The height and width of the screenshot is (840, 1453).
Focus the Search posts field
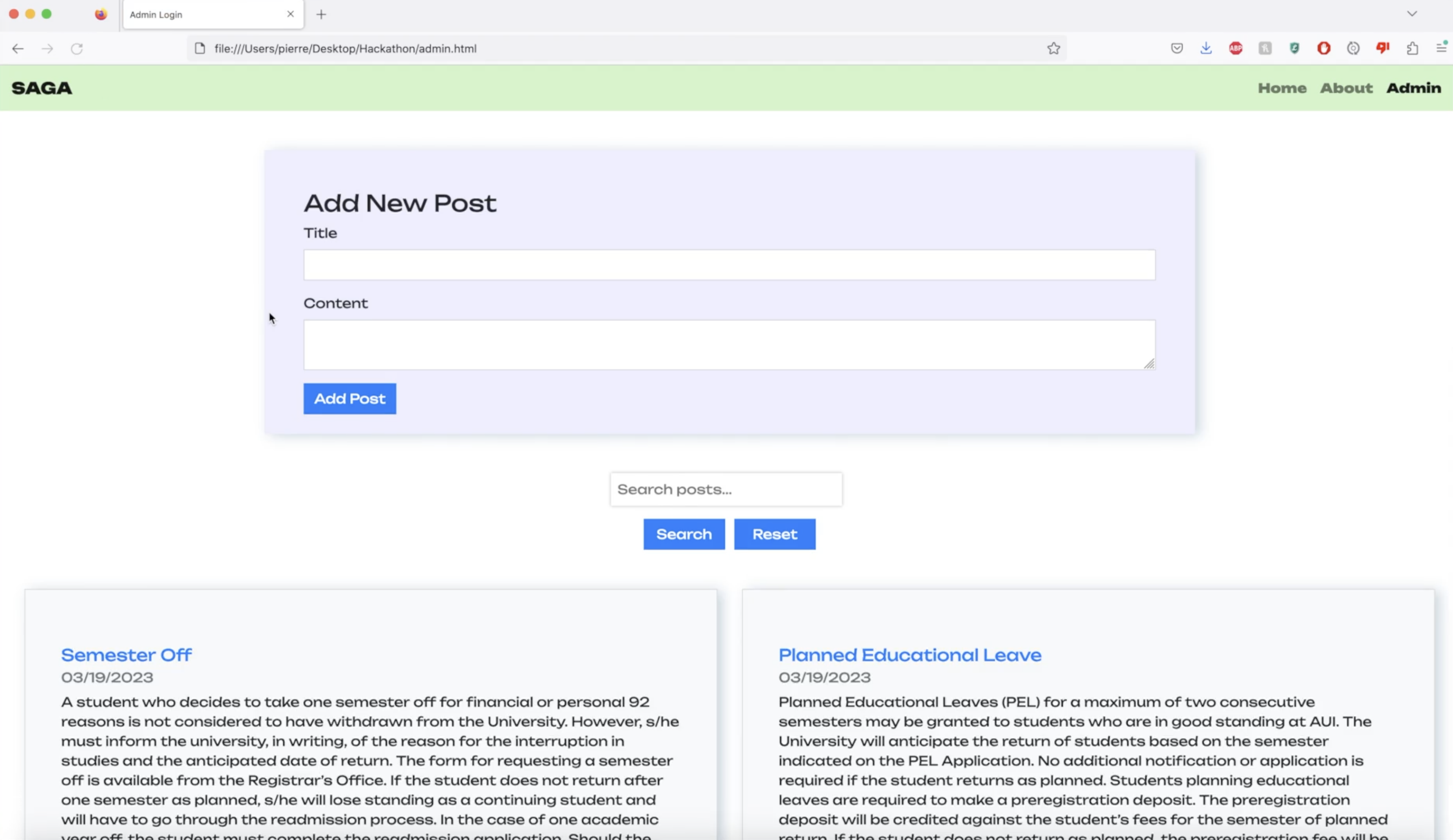pyautogui.click(x=726, y=489)
